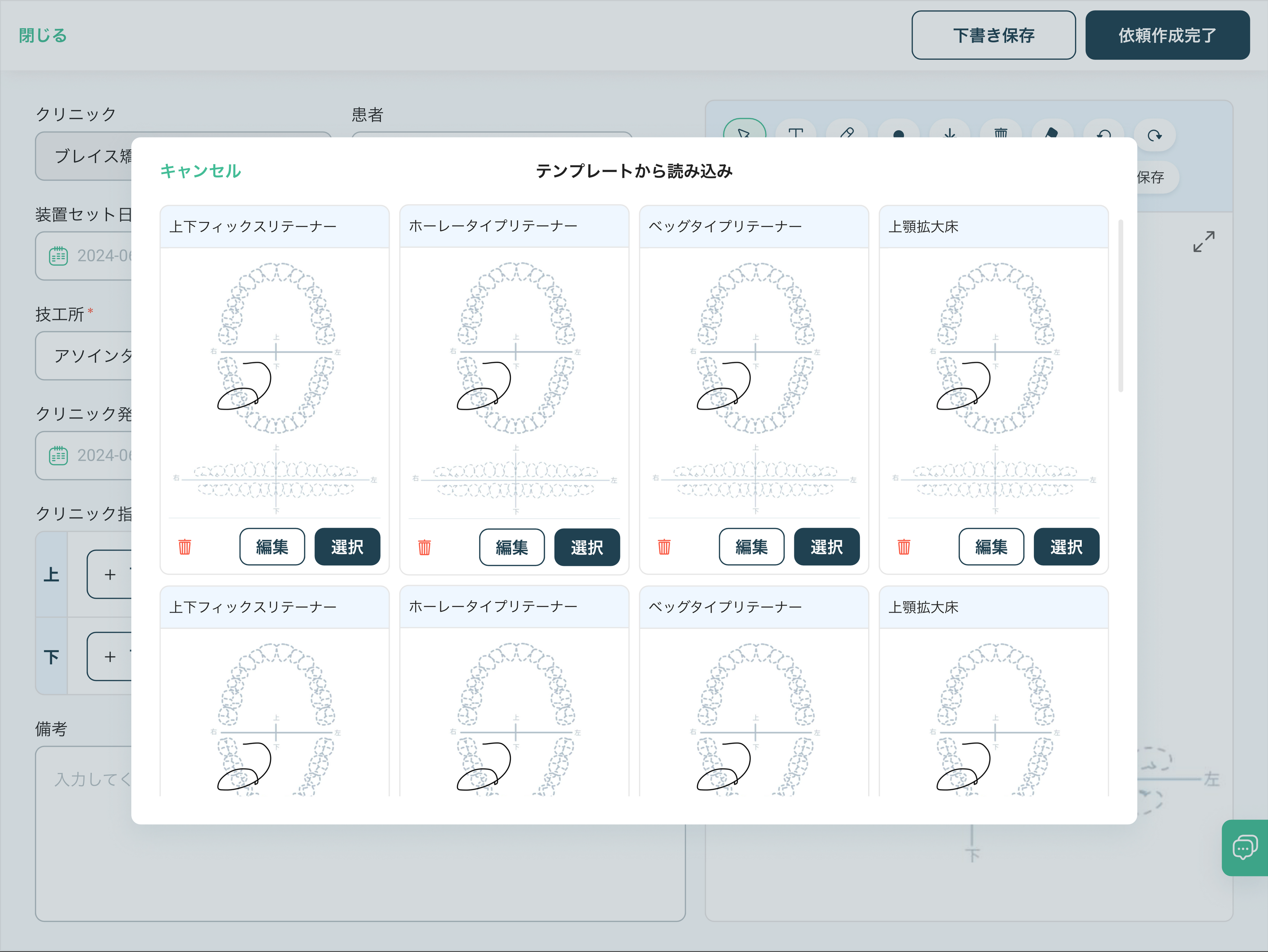Image resolution: width=1268 pixels, height=952 pixels.
Task: Edit the 上顎拡大床 template
Action: pos(991,547)
